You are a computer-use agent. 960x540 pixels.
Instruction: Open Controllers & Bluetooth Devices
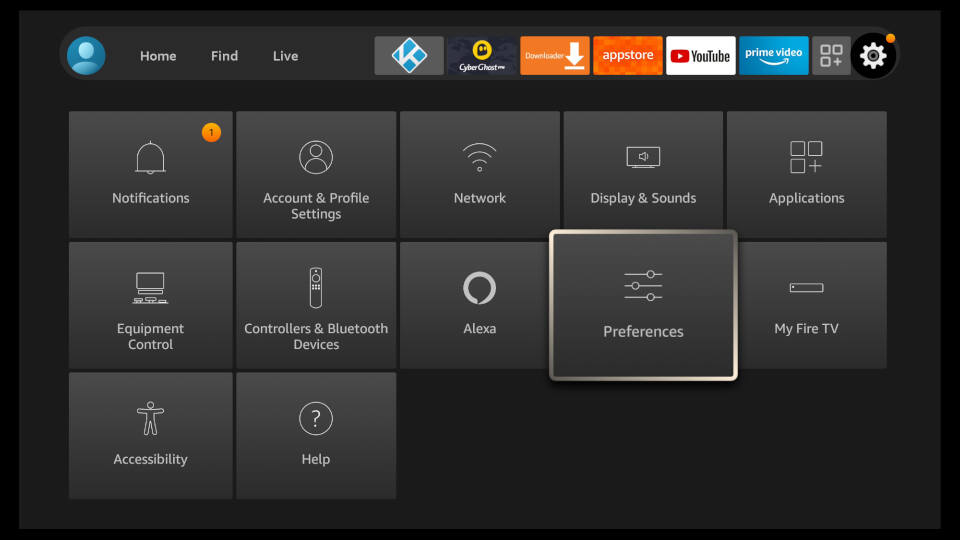point(316,305)
